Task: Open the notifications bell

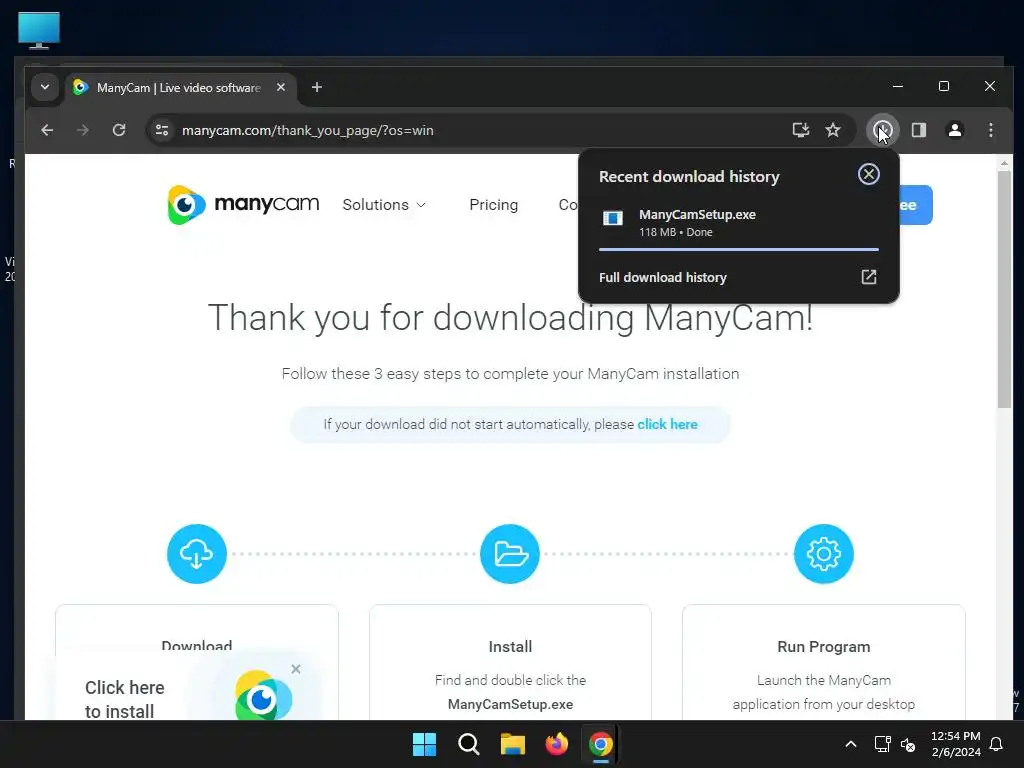Action: tap(996, 744)
